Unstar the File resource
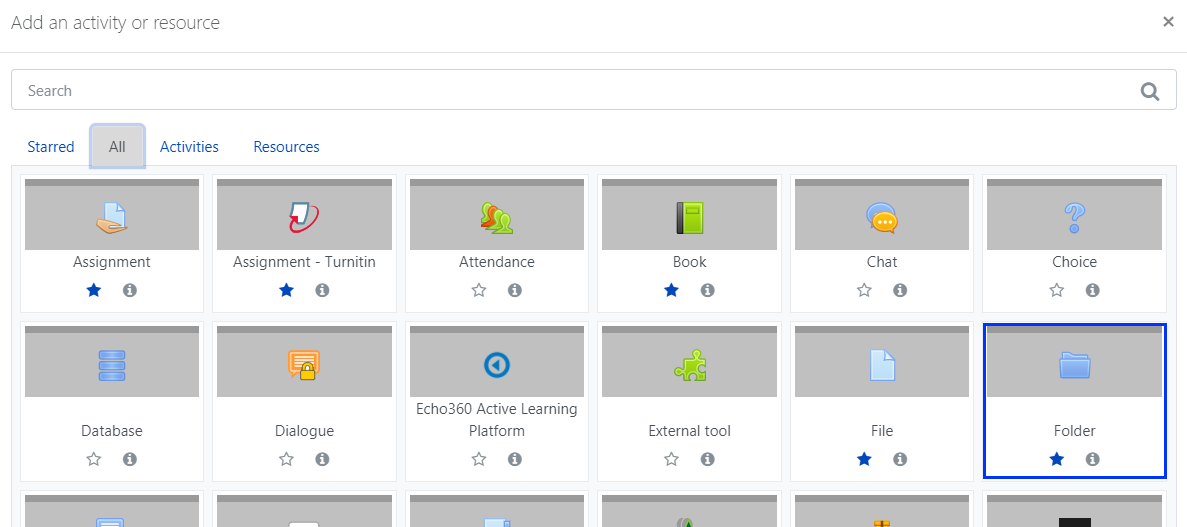The height and width of the screenshot is (527, 1187). 864,459
